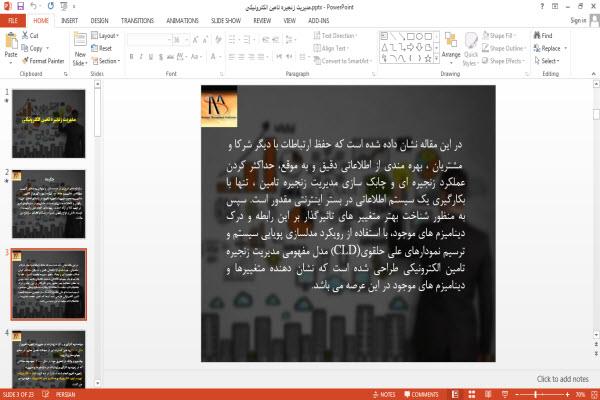The width and height of the screenshot is (600, 400).
Task: Click Fit slide to window icon
Action: click(x=594, y=394)
